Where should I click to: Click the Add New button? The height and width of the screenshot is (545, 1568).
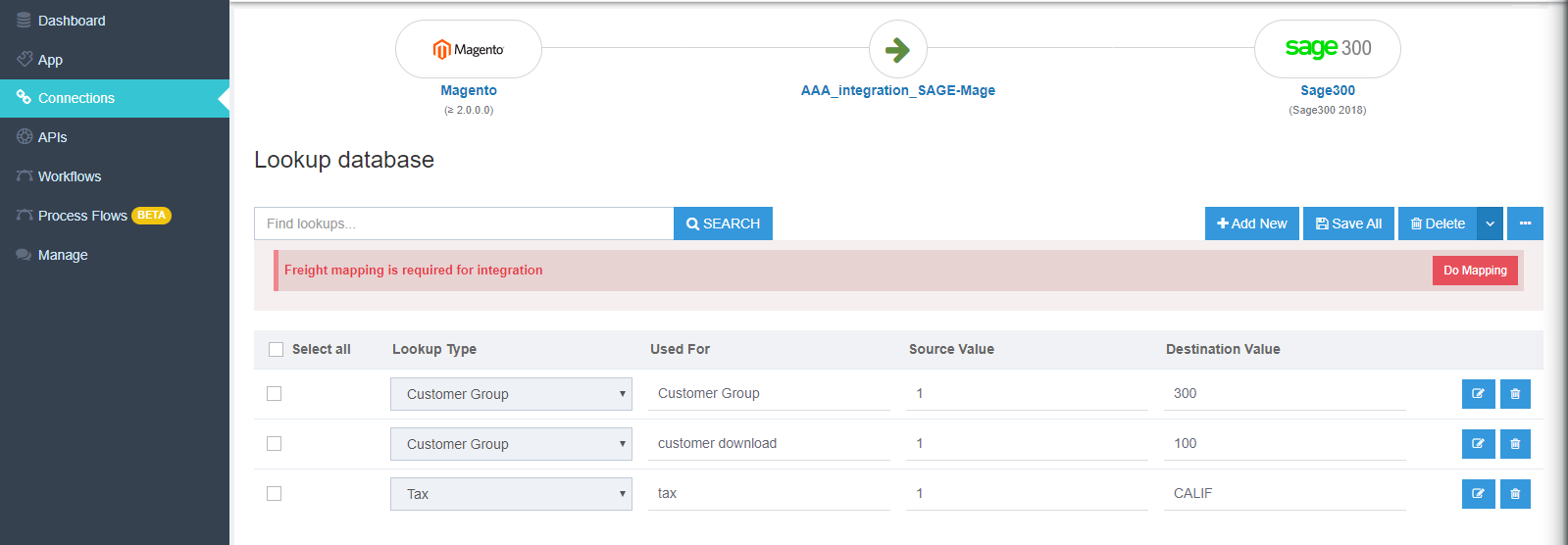click(x=1252, y=223)
